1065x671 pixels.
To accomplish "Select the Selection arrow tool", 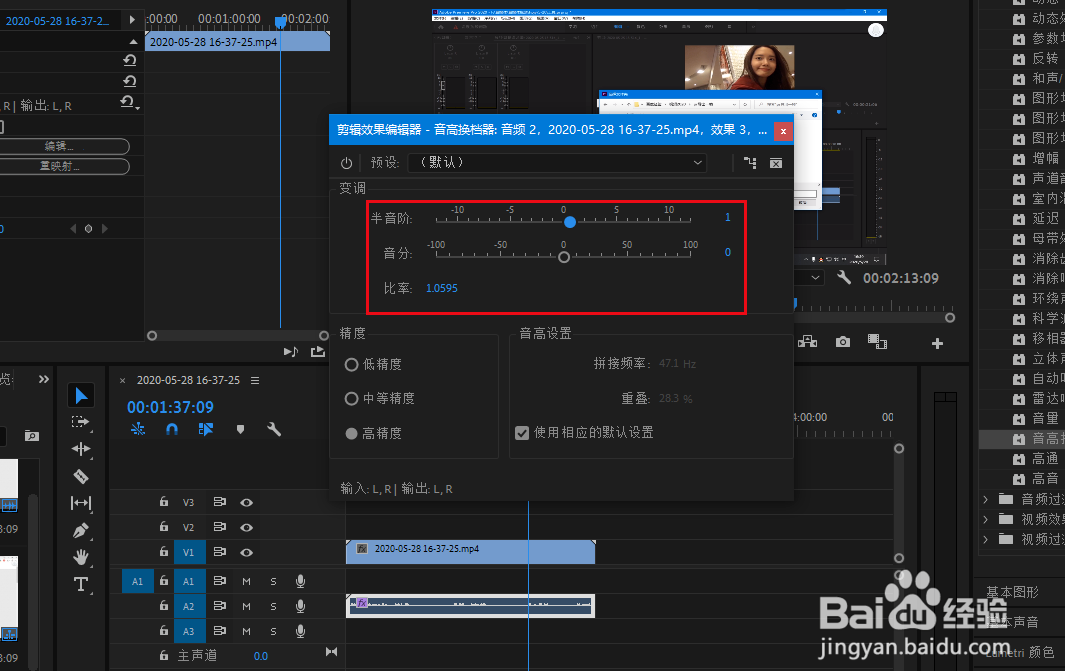I will [81, 395].
